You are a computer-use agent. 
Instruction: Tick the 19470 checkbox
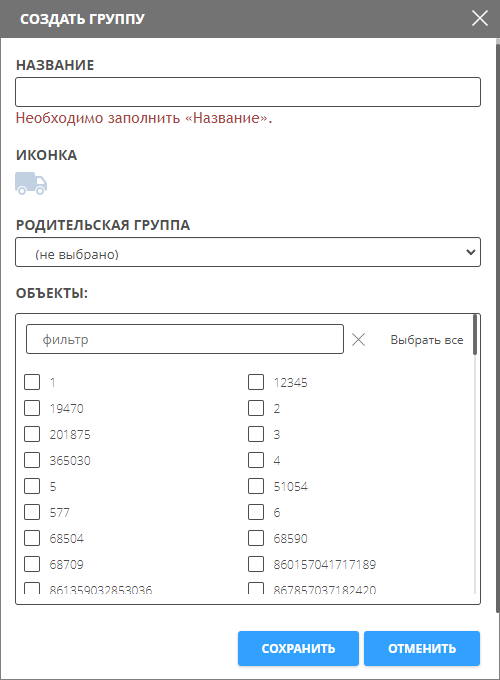pos(32,408)
